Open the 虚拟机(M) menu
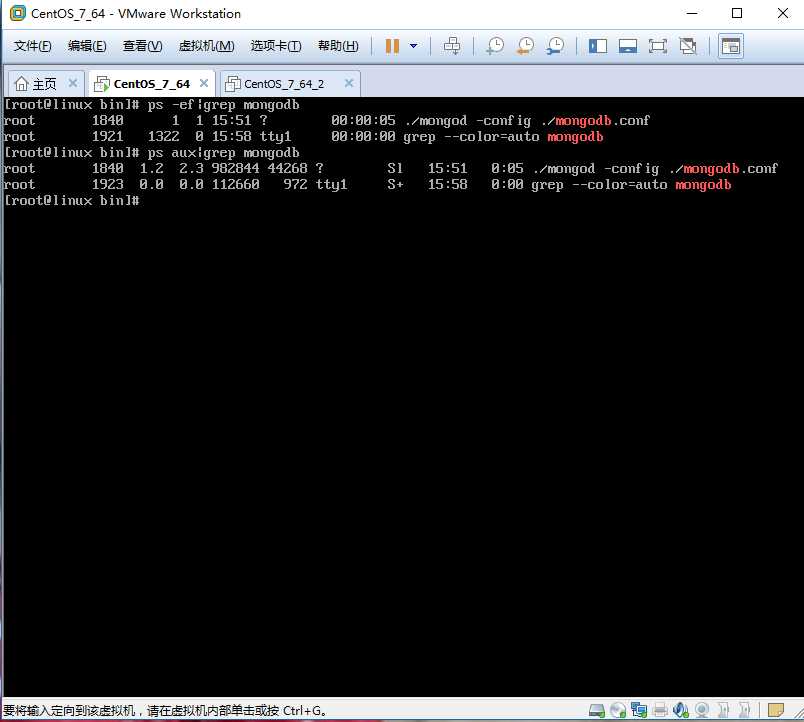The width and height of the screenshot is (804, 722). tap(207, 46)
